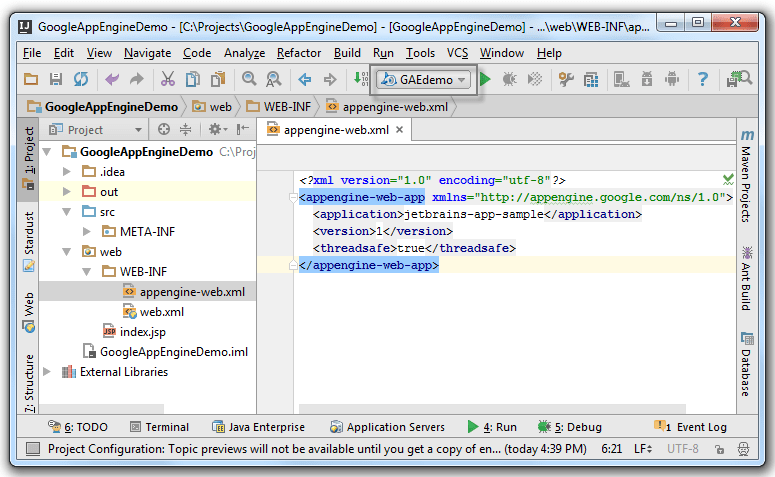Open the Project panel gear settings
The width and height of the screenshot is (775, 477).
(x=217, y=130)
